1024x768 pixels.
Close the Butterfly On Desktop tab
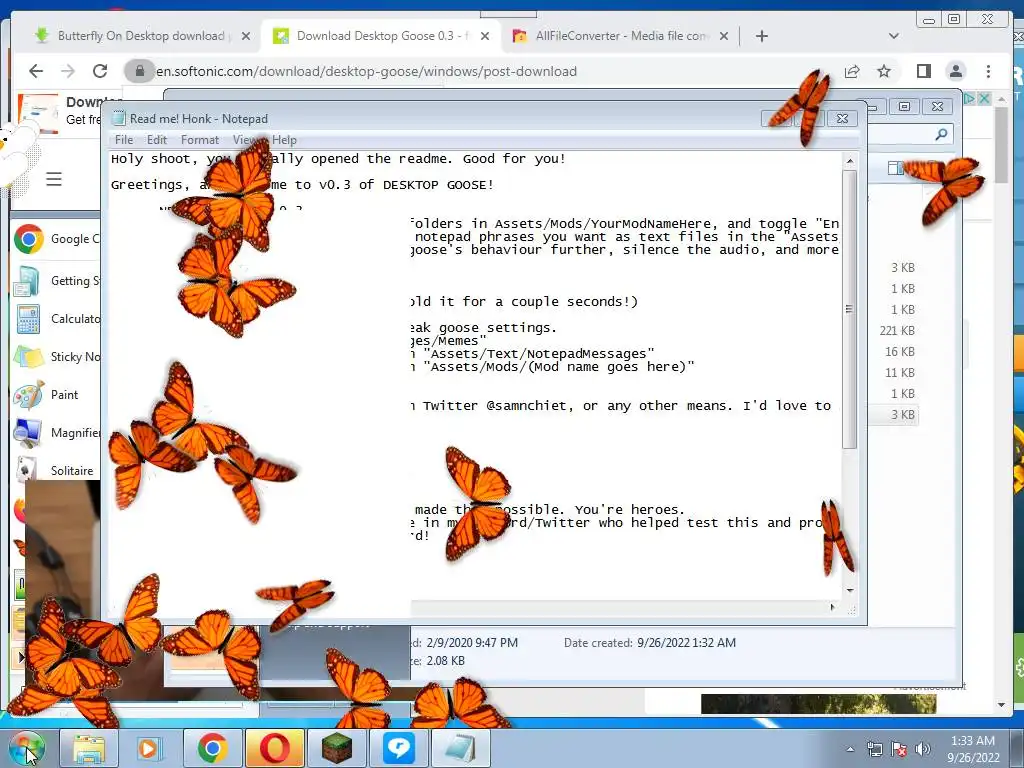[x=246, y=36]
